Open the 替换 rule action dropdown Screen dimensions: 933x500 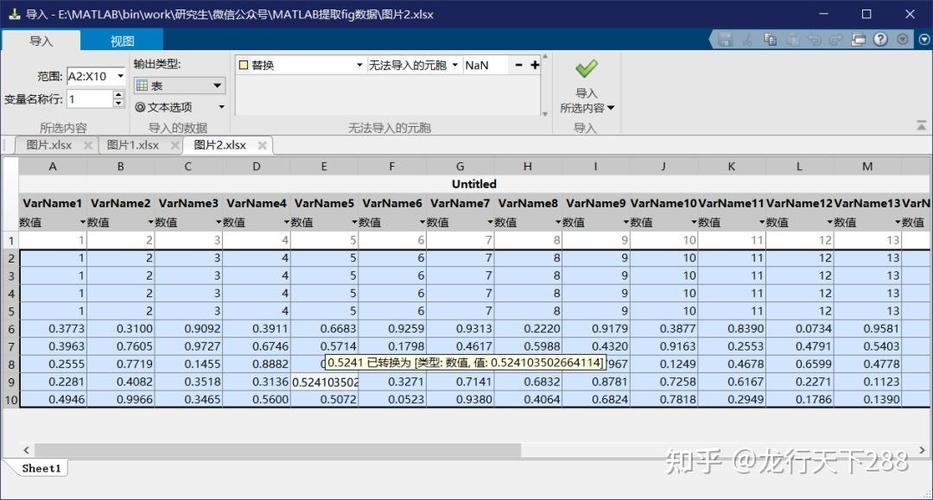click(x=359, y=65)
